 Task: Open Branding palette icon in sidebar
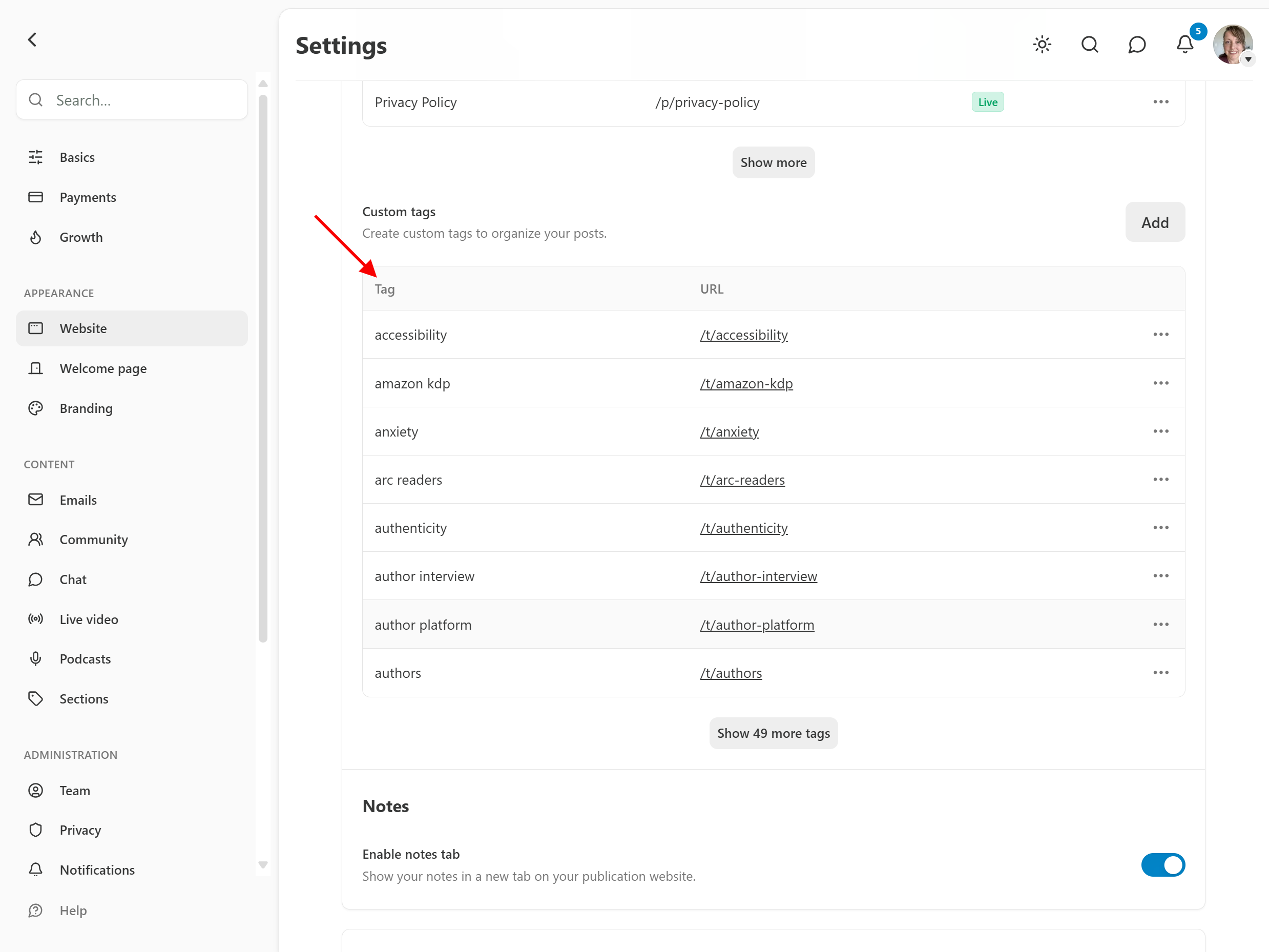pyautogui.click(x=35, y=408)
